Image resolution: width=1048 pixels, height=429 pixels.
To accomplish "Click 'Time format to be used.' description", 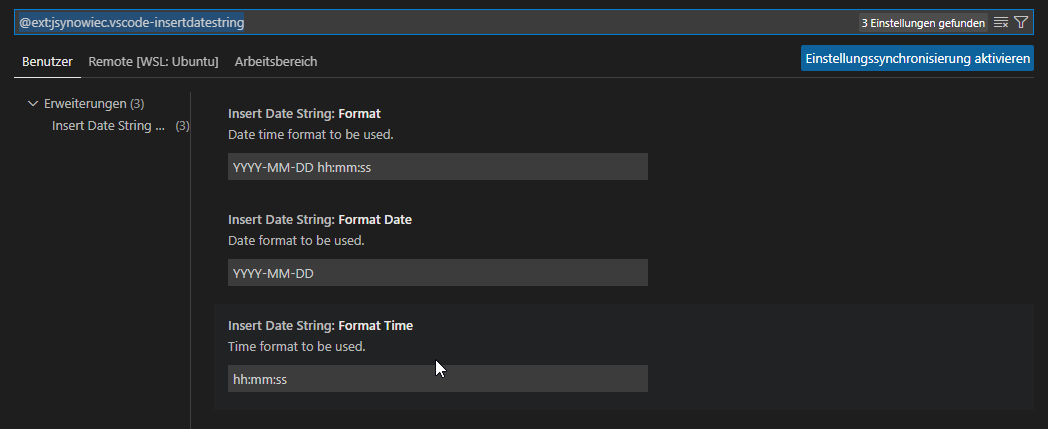I will click(296, 346).
